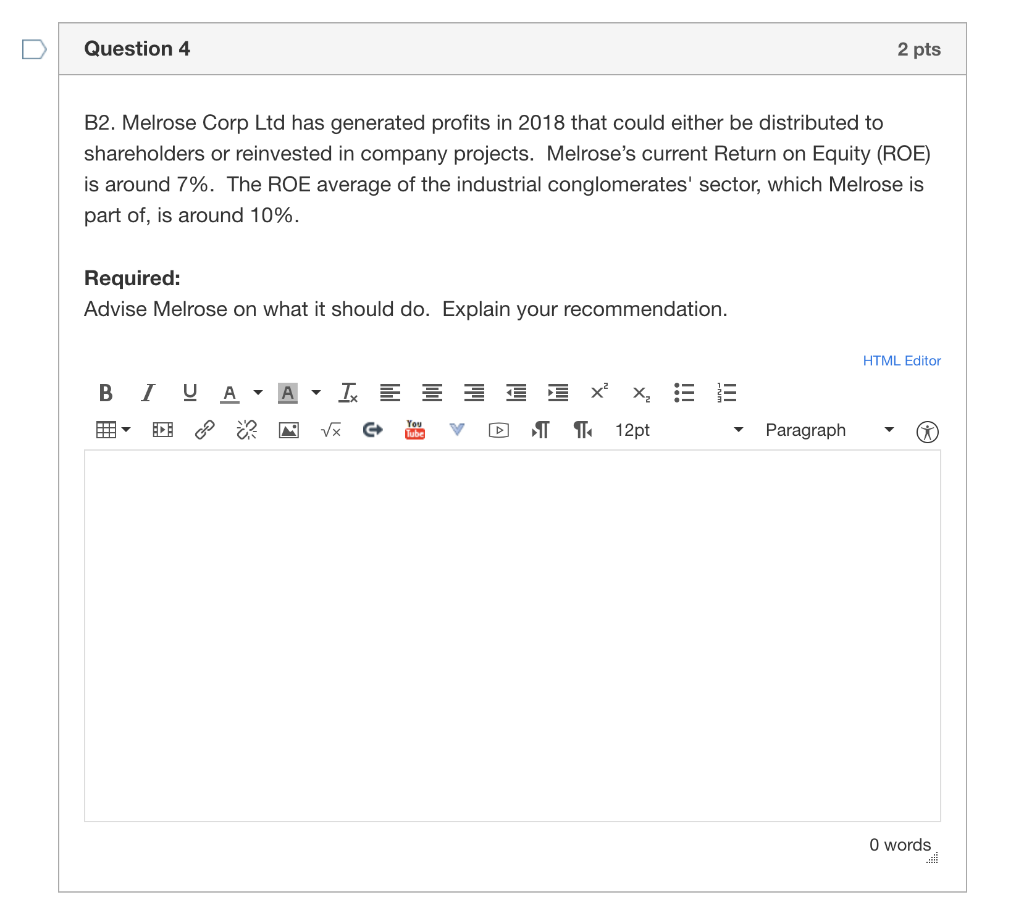
Task: Click the Vimeo embed icon
Action: tap(457, 429)
